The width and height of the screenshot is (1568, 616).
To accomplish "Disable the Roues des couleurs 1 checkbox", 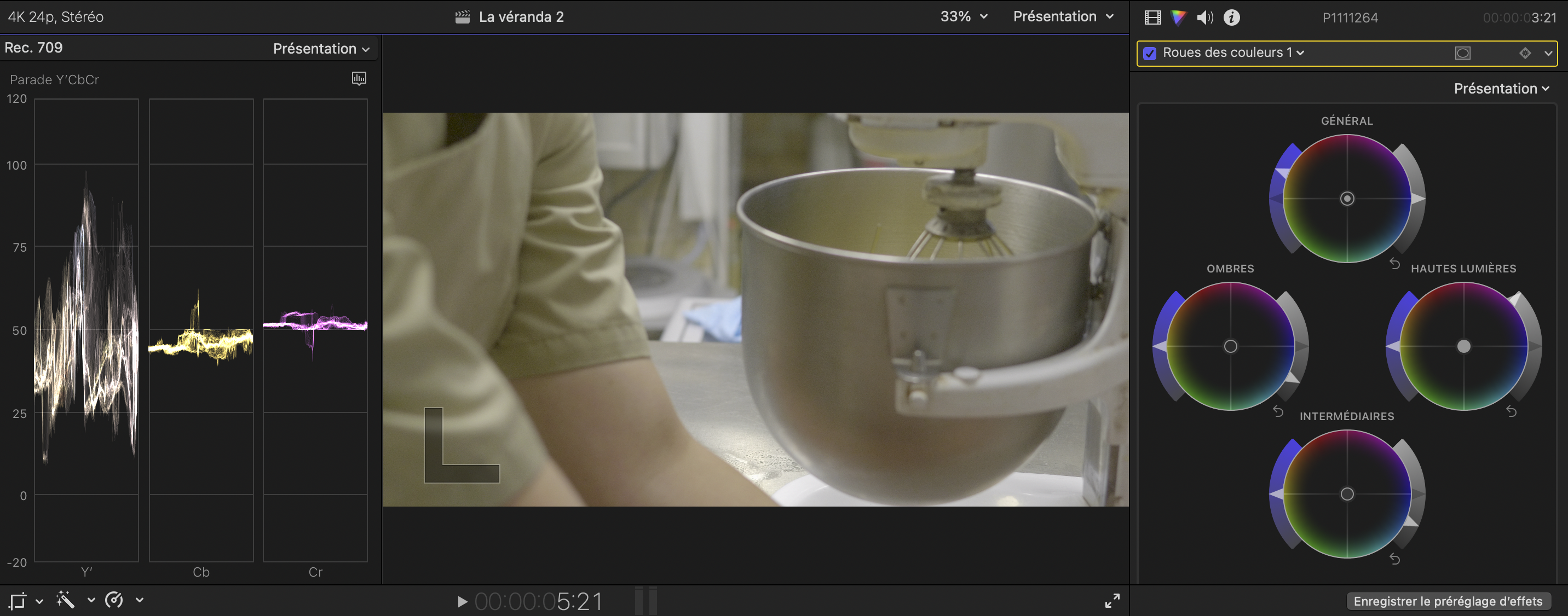I will (x=1150, y=54).
